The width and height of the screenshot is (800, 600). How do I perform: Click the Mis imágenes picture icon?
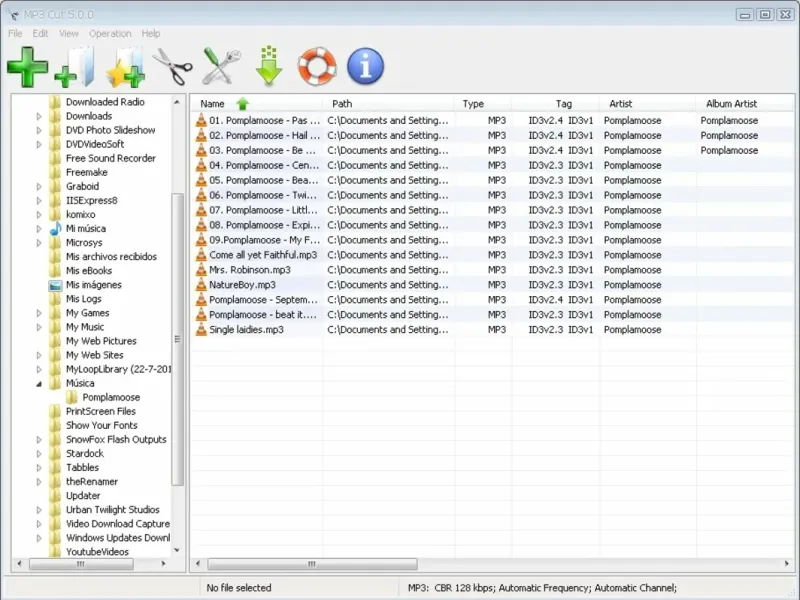click(55, 285)
